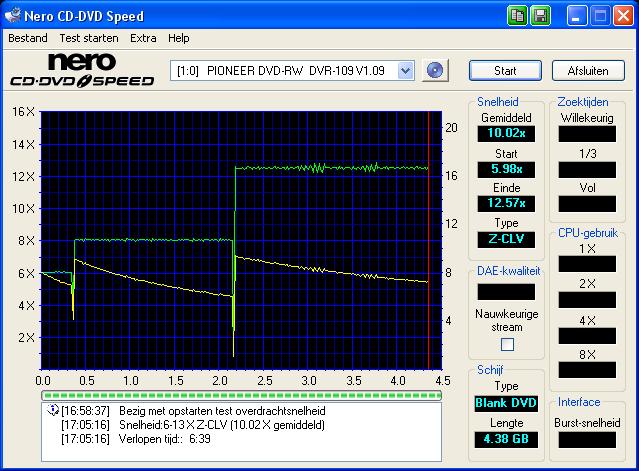The width and height of the screenshot is (639, 471).
Task: Click the CPU-gebruik 1X field
Action: (587, 264)
